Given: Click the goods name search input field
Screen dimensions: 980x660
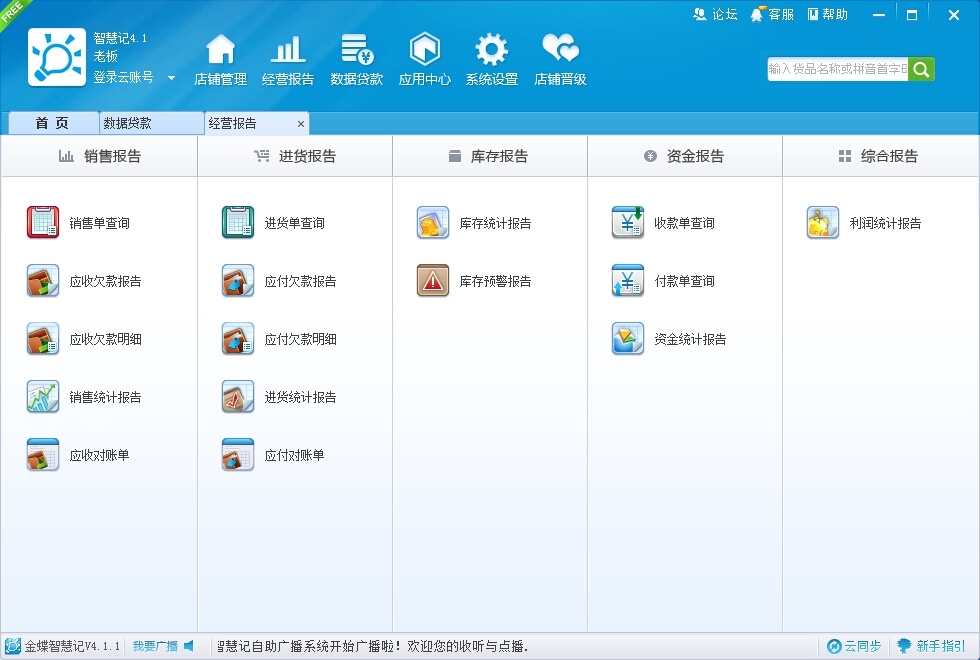Looking at the screenshot, I should (838, 69).
